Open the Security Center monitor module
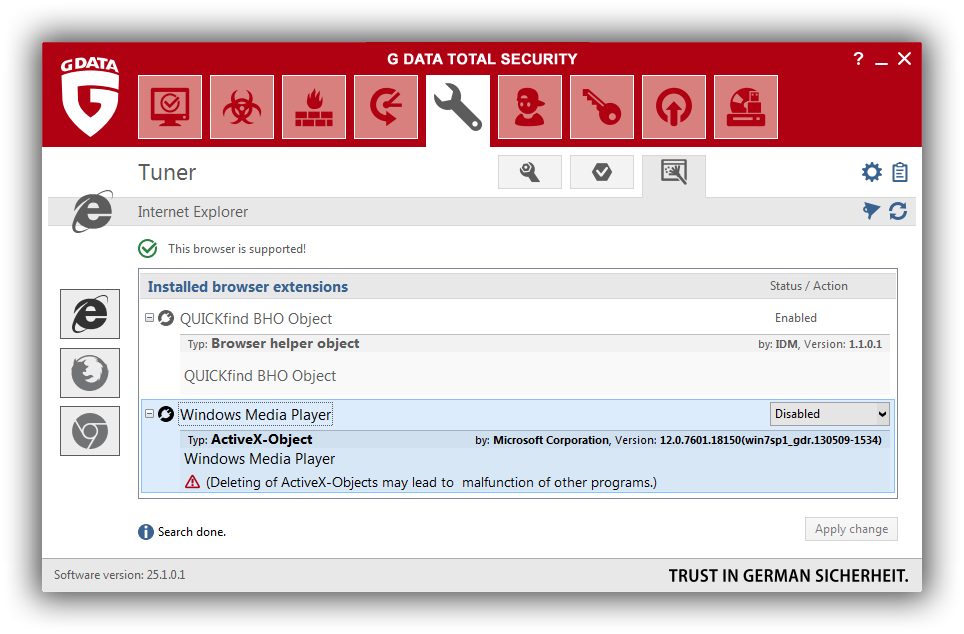This screenshot has width=964, height=634. (x=170, y=107)
